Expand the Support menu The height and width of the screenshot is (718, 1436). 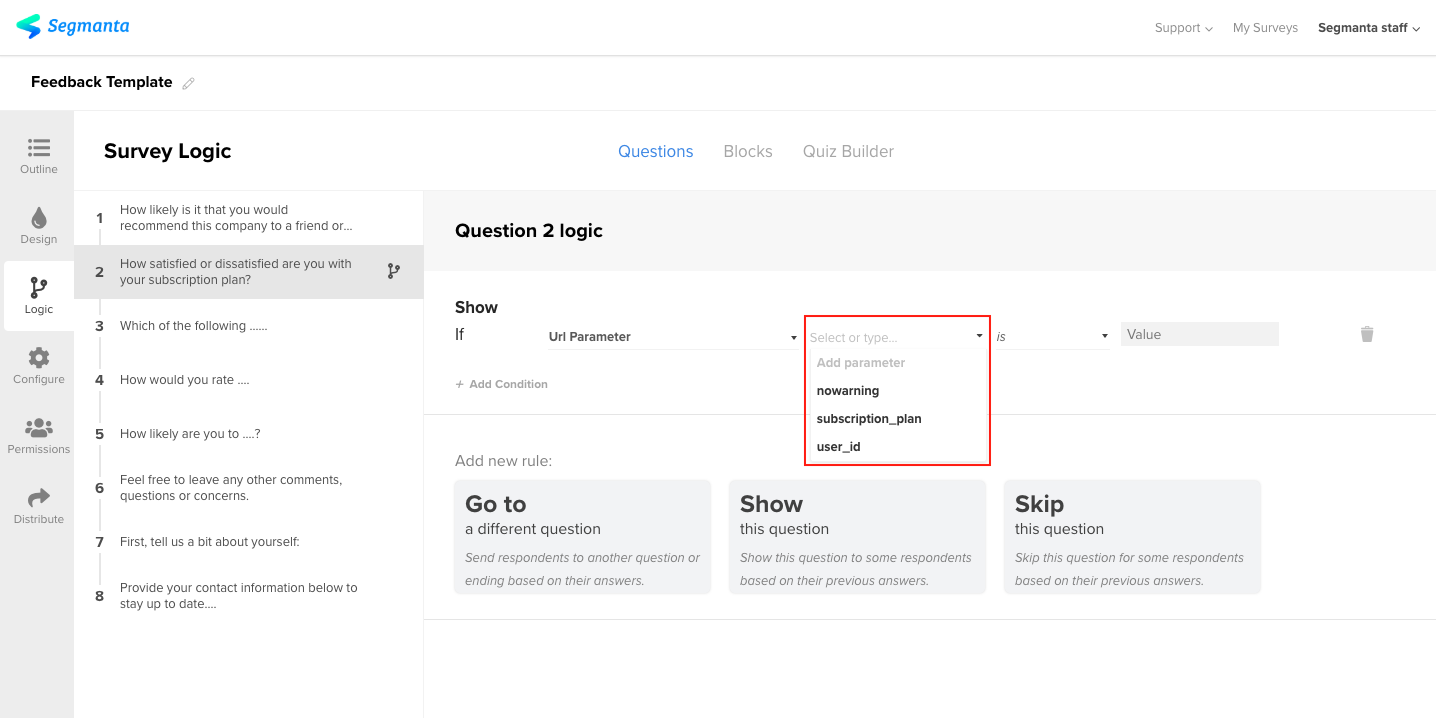click(1183, 28)
